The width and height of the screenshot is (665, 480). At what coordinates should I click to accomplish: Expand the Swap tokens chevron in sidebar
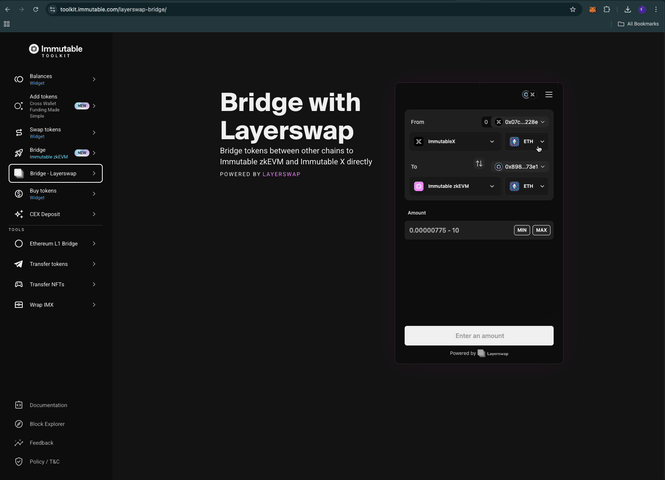94,133
